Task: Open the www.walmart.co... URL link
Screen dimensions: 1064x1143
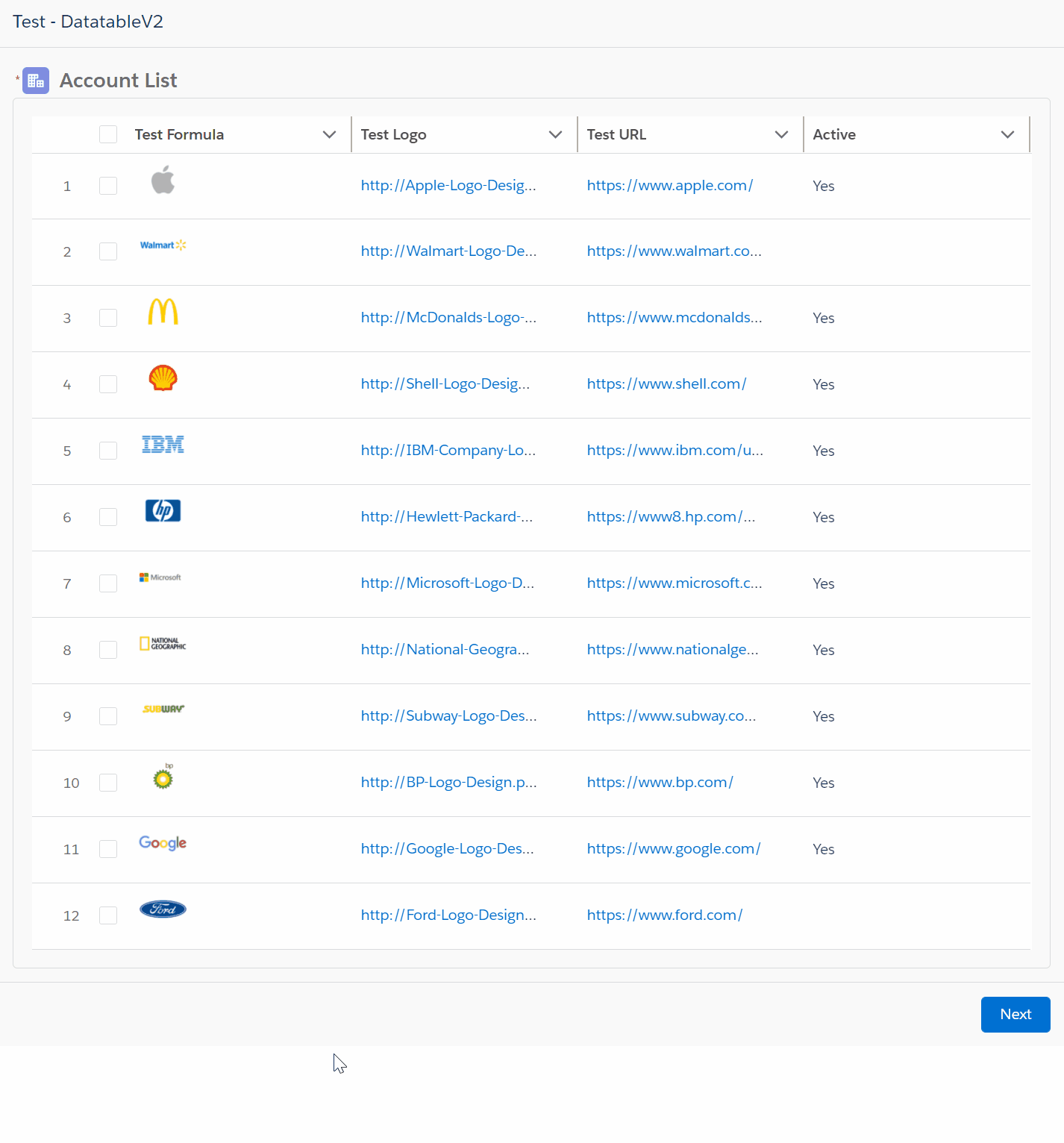Action: tap(675, 251)
